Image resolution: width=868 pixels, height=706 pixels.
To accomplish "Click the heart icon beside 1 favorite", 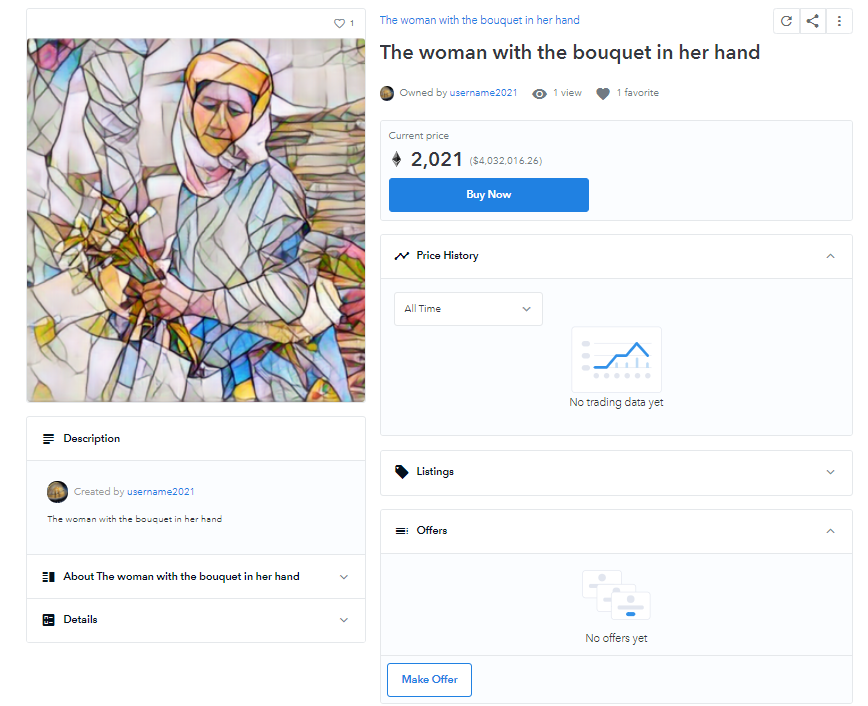I will [x=603, y=93].
